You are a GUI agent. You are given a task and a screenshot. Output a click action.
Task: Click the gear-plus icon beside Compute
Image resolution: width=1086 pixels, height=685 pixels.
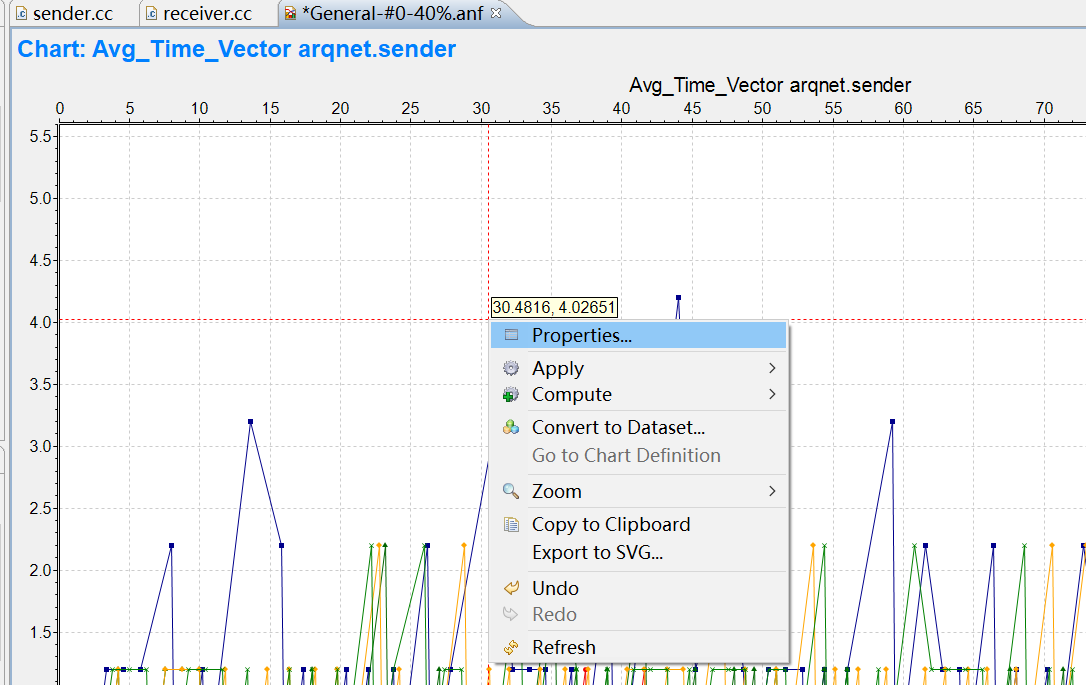(511, 395)
